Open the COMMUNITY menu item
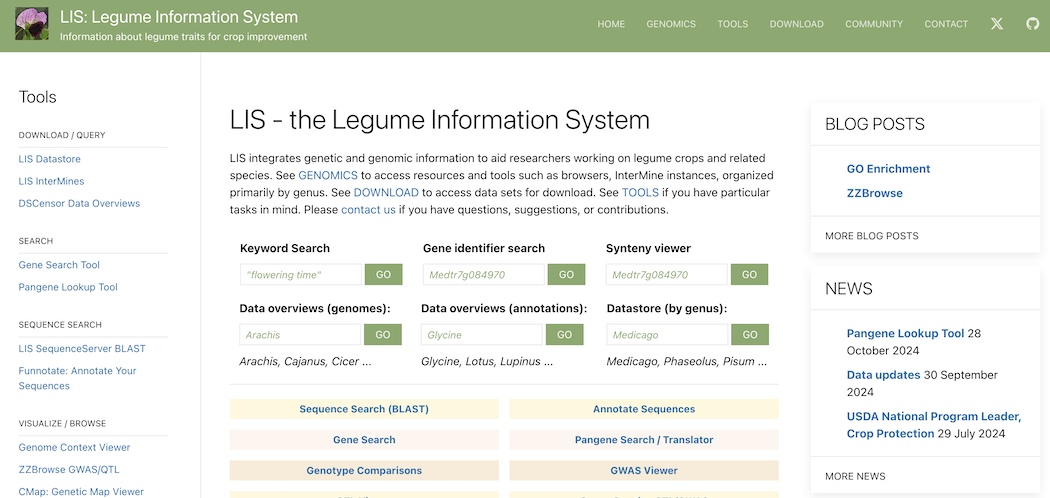1050x498 pixels. point(874,24)
